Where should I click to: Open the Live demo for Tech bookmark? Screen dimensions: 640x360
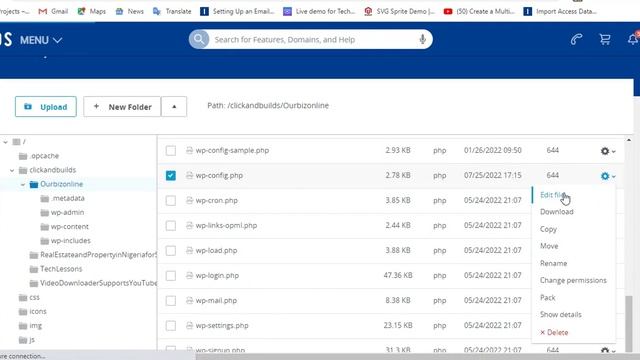point(319,11)
